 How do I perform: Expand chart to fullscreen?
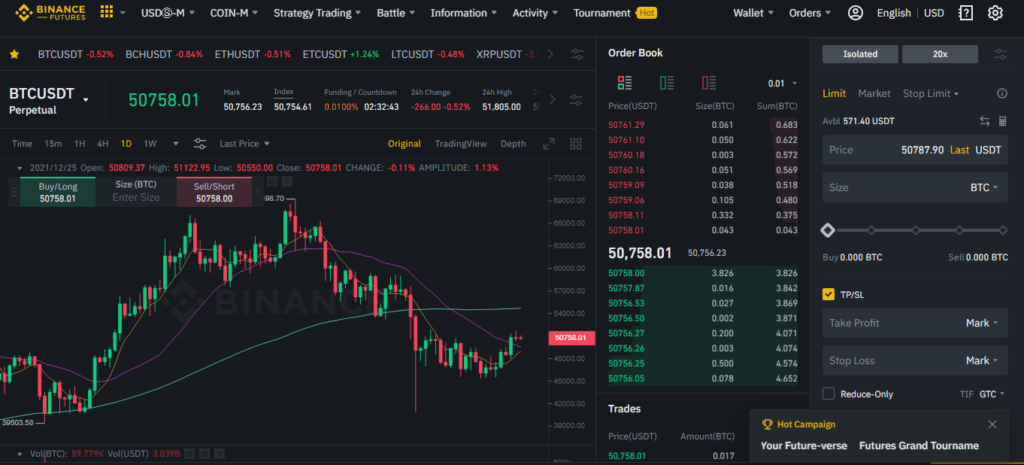(549, 144)
